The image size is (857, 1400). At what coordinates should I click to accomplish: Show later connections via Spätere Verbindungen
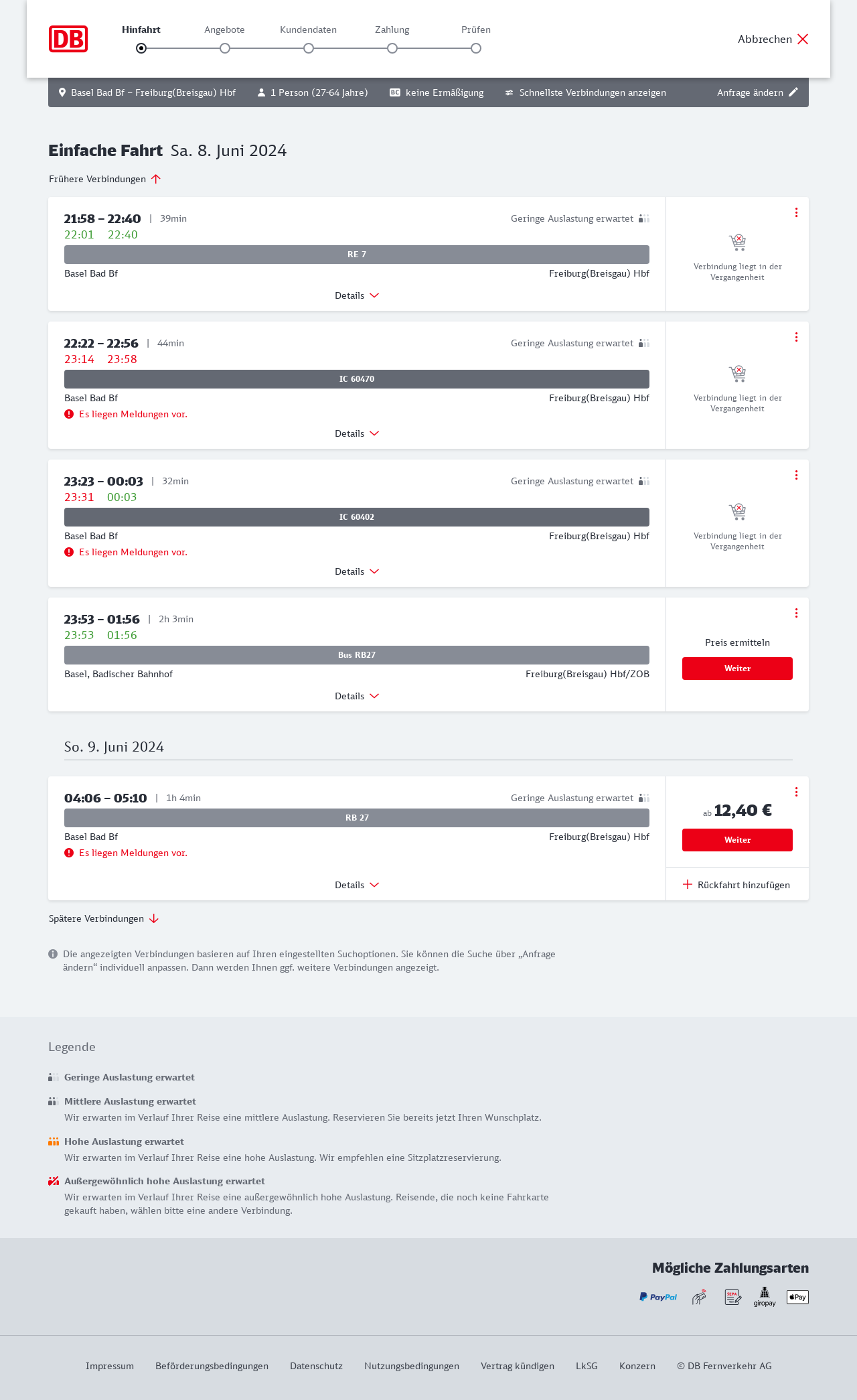[x=104, y=918]
